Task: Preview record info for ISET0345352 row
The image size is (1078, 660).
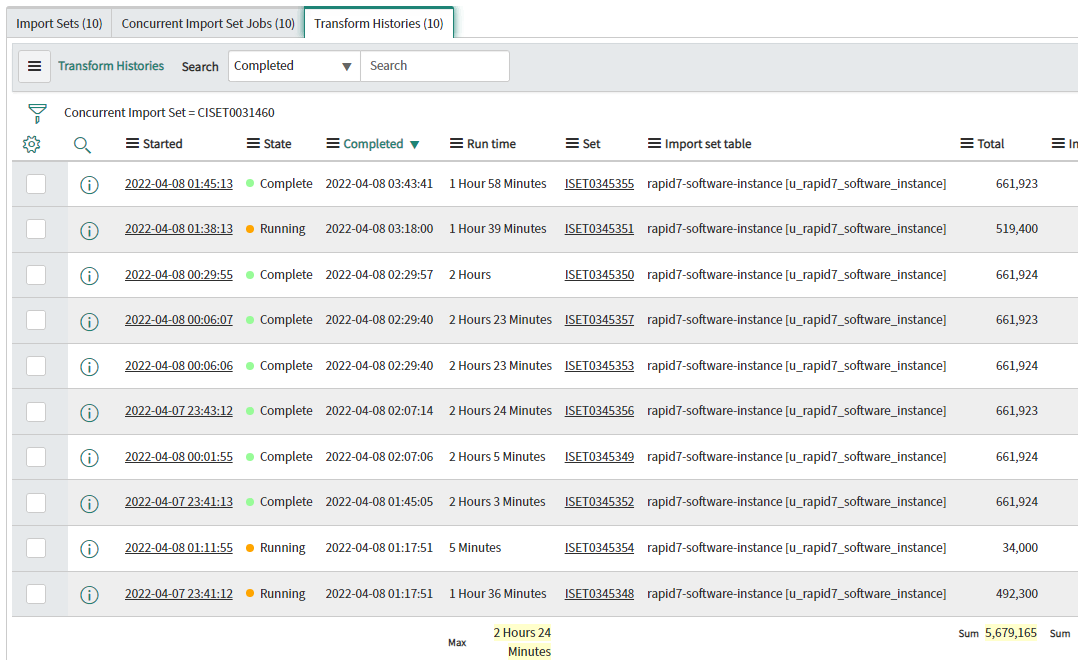Action: (89, 503)
